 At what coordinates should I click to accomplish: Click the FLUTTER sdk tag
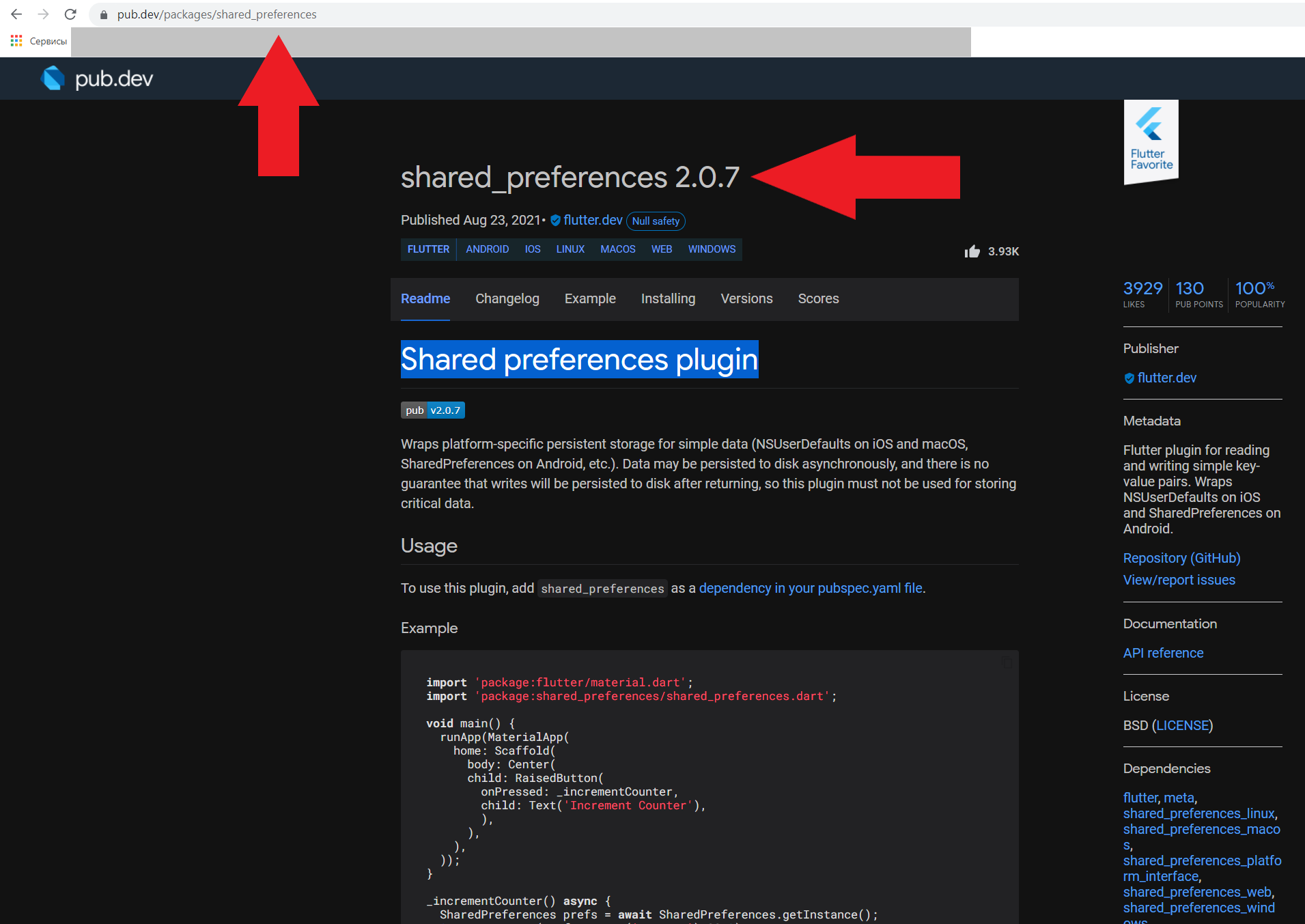coord(428,249)
